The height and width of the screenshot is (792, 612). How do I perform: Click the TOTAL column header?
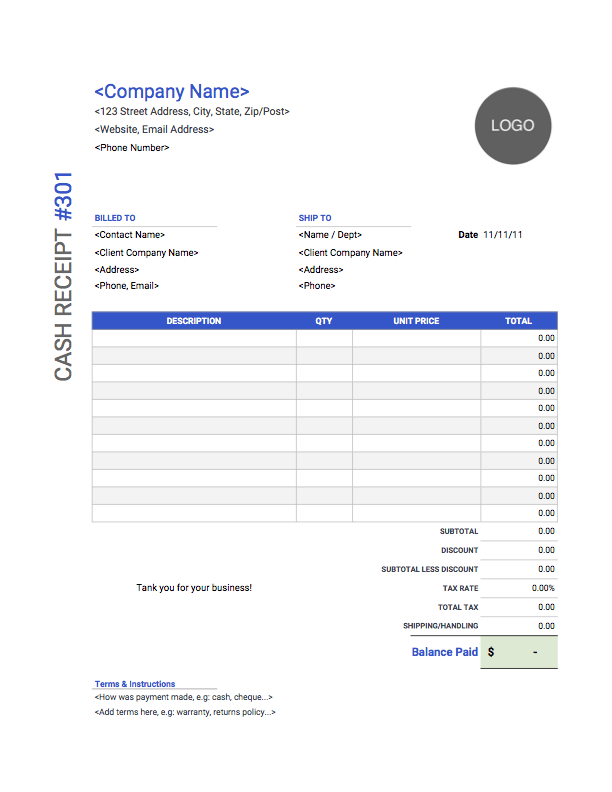519,321
